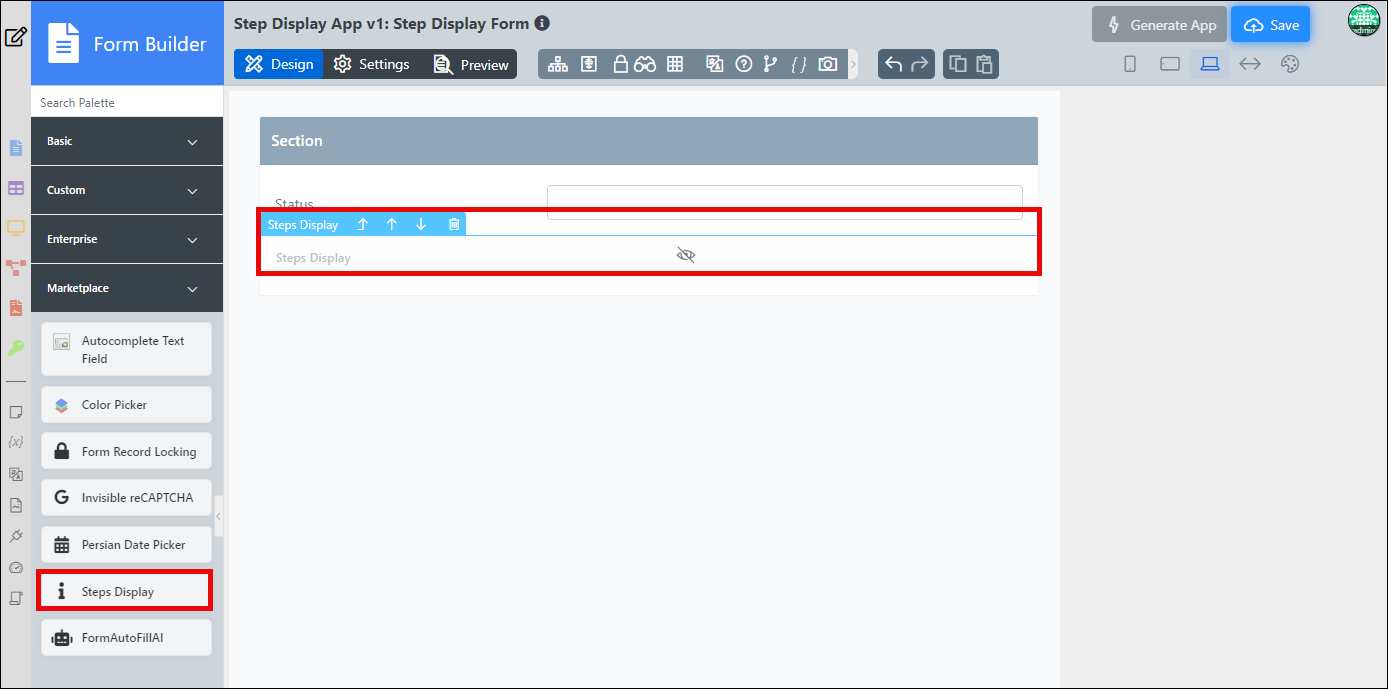Screen dimensions: 1388x689
Task: Click the image file sidebar icon
Action: pyautogui.click(x=15, y=505)
